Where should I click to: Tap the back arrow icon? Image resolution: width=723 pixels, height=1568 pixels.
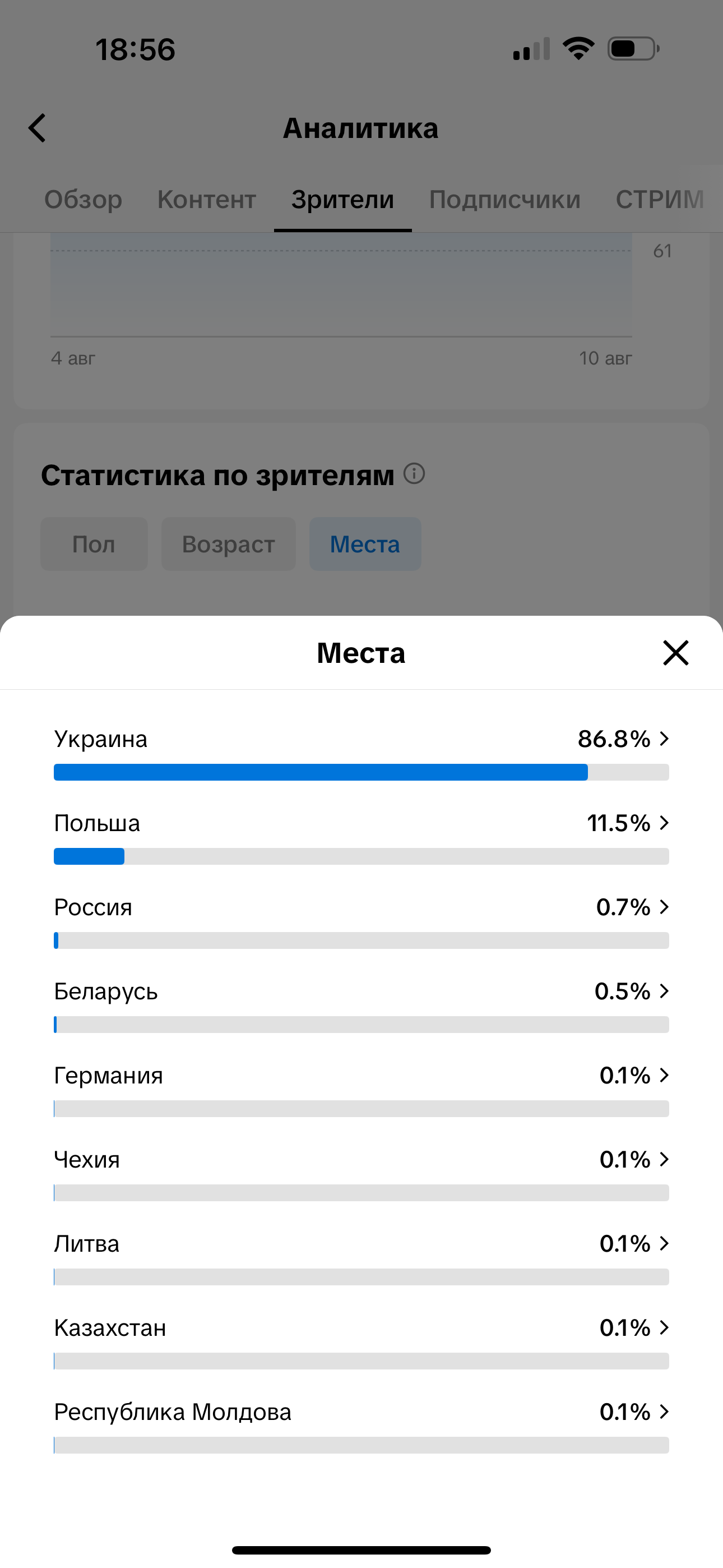[x=38, y=128]
